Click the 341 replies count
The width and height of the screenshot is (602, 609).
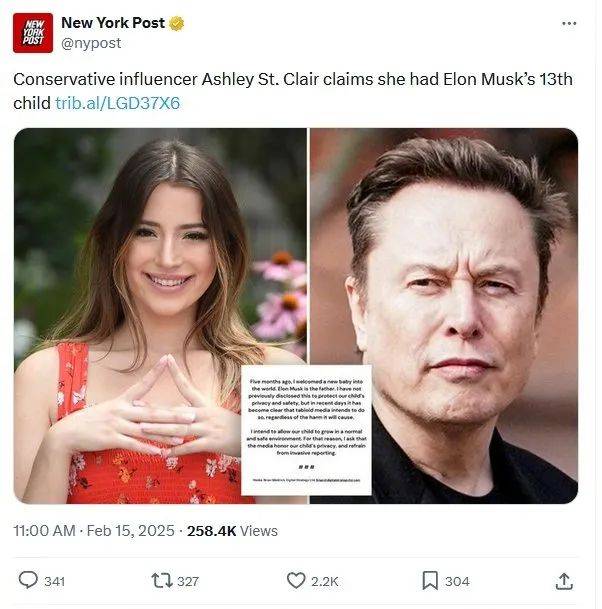click(54, 581)
